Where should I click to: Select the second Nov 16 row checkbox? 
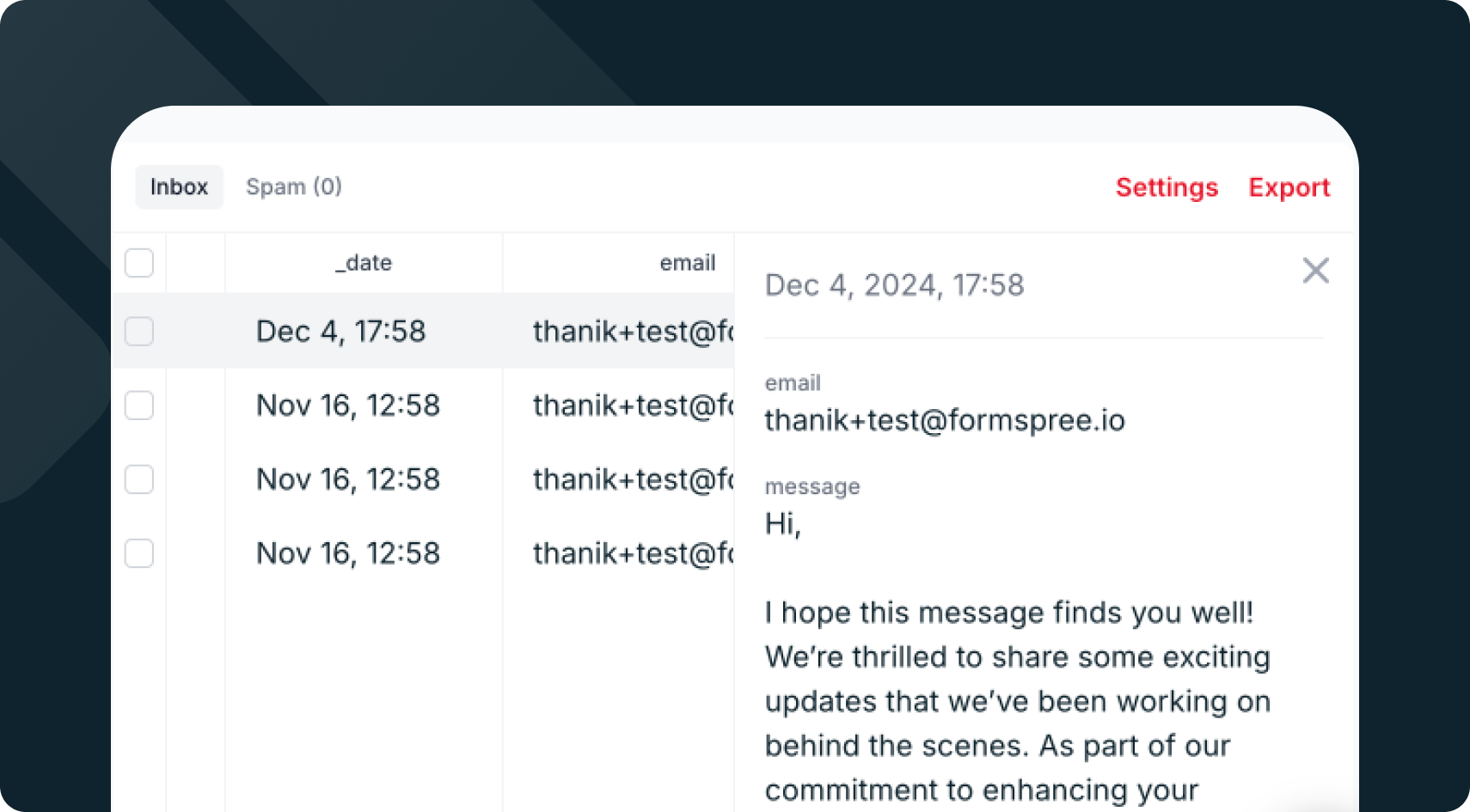click(x=139, y=479)
